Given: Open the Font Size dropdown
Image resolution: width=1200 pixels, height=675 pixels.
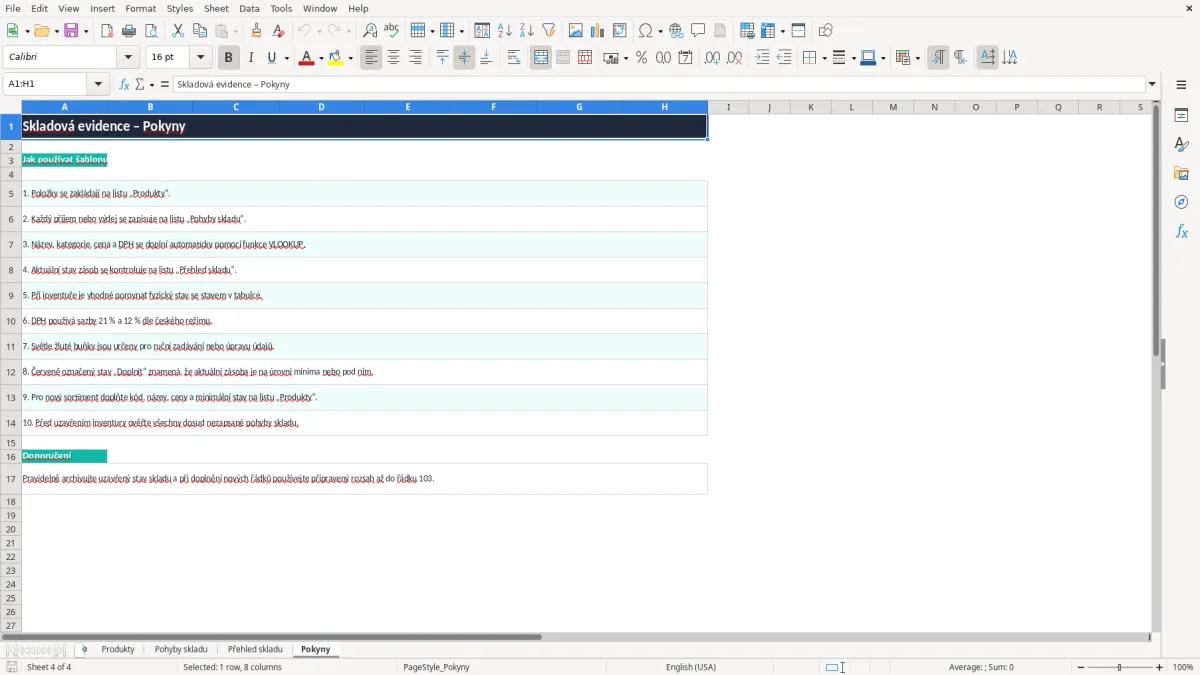Looking at the screenshot, I should tap(200, 58).
